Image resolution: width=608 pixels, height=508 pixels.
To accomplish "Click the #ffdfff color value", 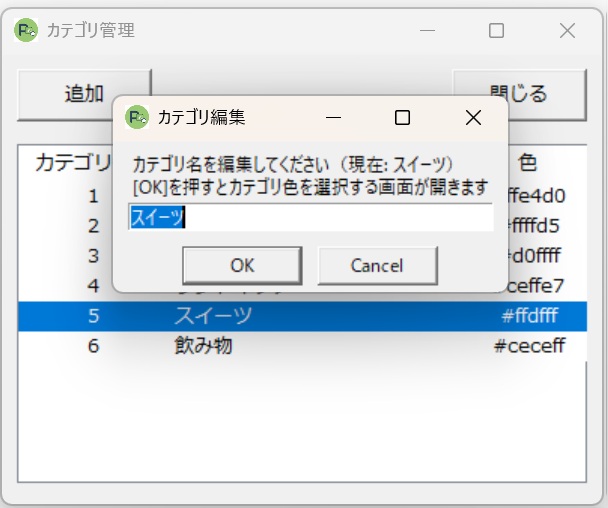I will [530, 316].
